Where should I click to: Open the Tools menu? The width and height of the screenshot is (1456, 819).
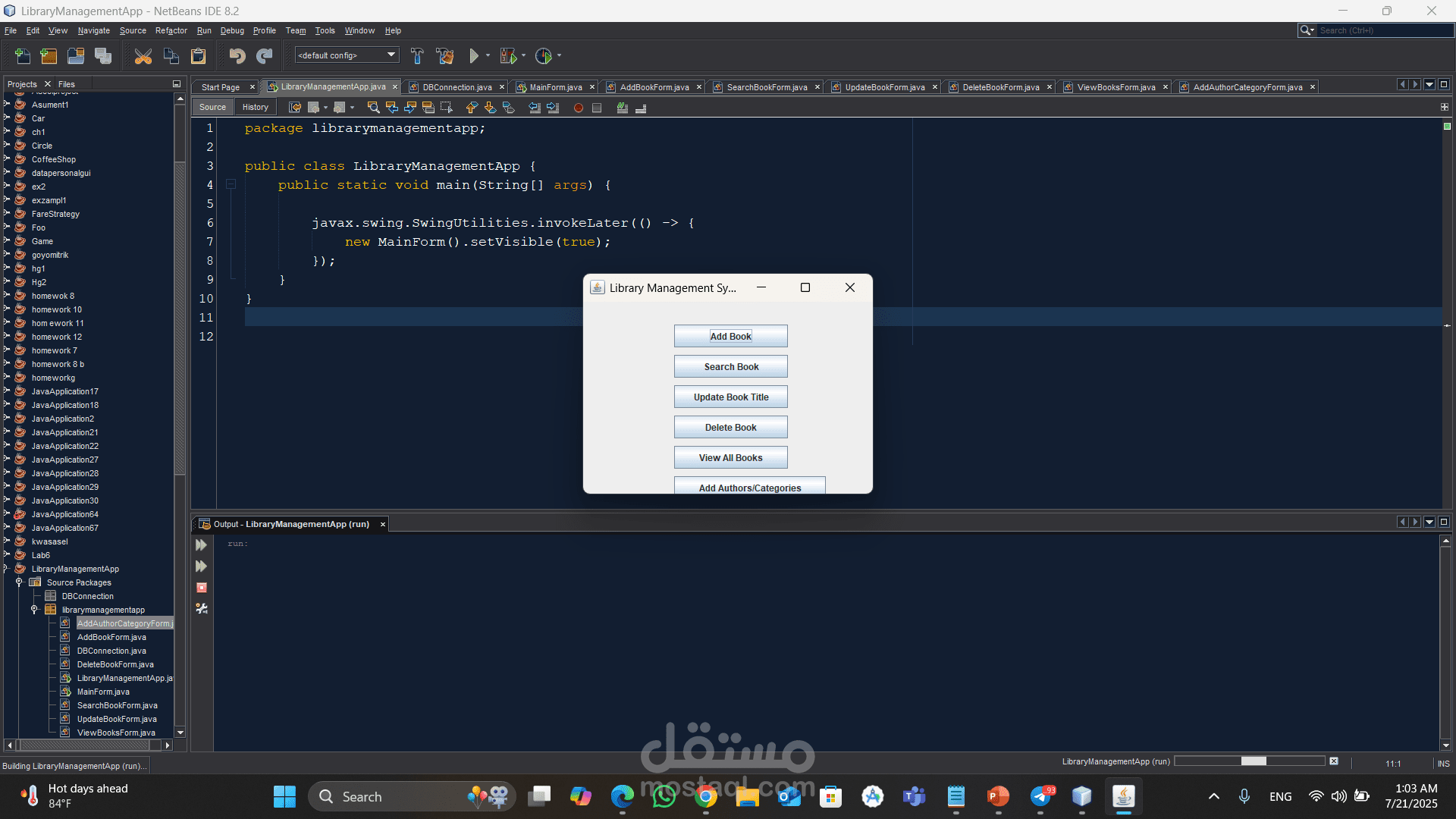pyautogui.click(x=325, y=31)
